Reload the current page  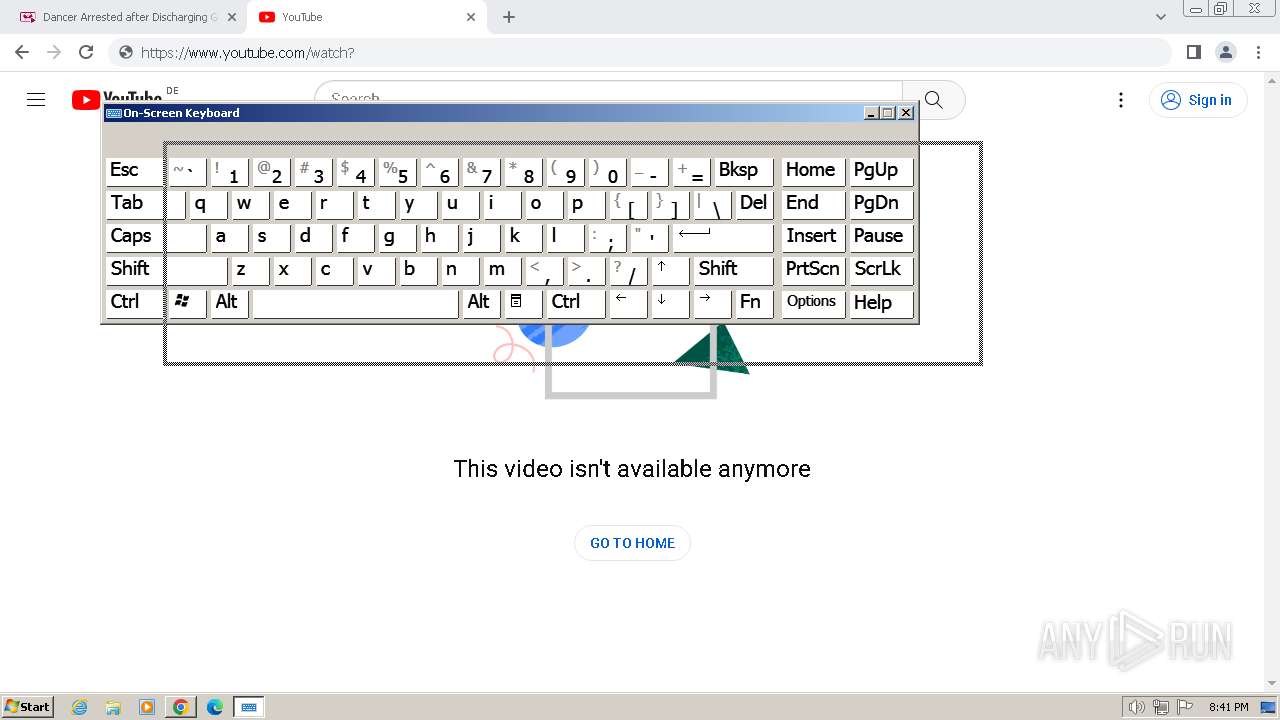tap(86, 52)
